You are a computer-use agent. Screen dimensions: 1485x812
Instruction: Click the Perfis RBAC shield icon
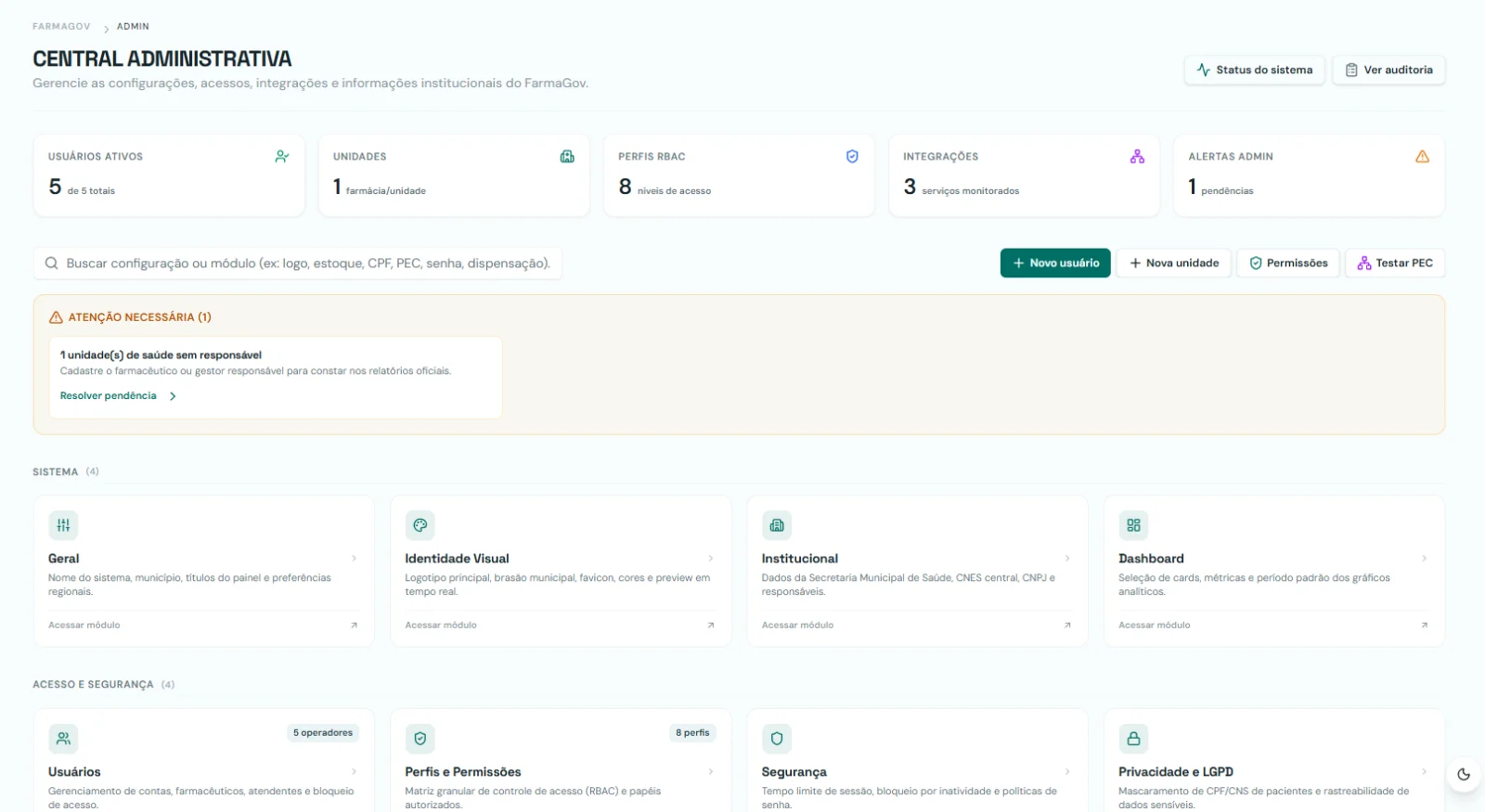pos(852,157)
